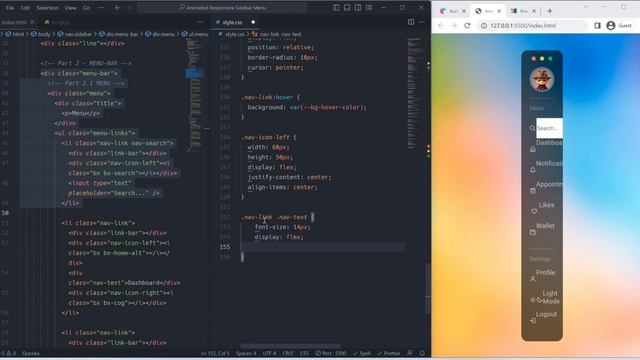Viewport: 640px width, 360px height.
Task: Open the feedback icon in status bar
Action: coord(410,353)
